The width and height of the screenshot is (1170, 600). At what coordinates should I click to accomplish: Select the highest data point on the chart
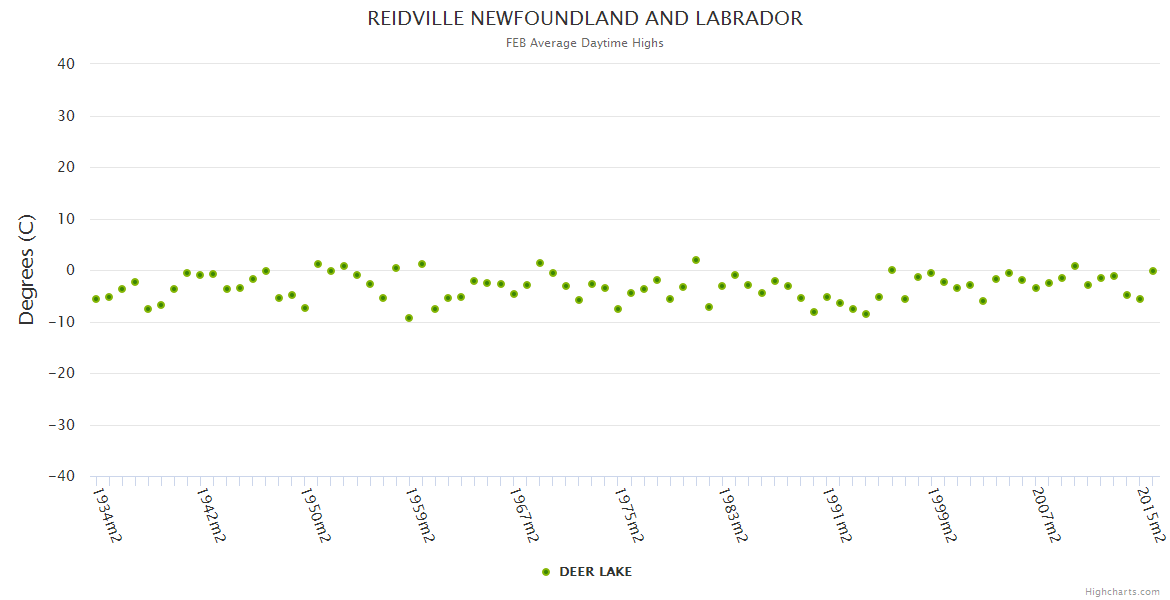pos(696,260)
